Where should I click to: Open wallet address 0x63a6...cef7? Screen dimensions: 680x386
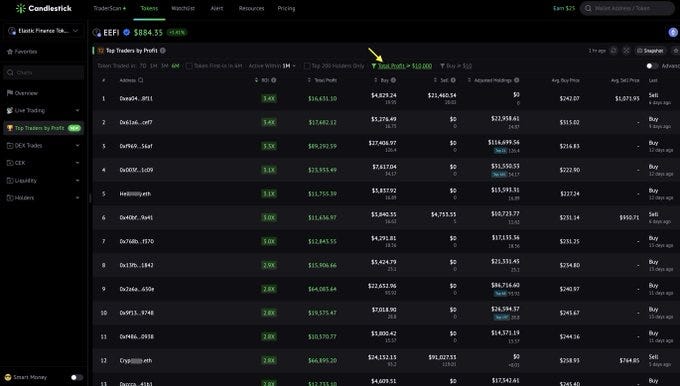click(136, 122)
